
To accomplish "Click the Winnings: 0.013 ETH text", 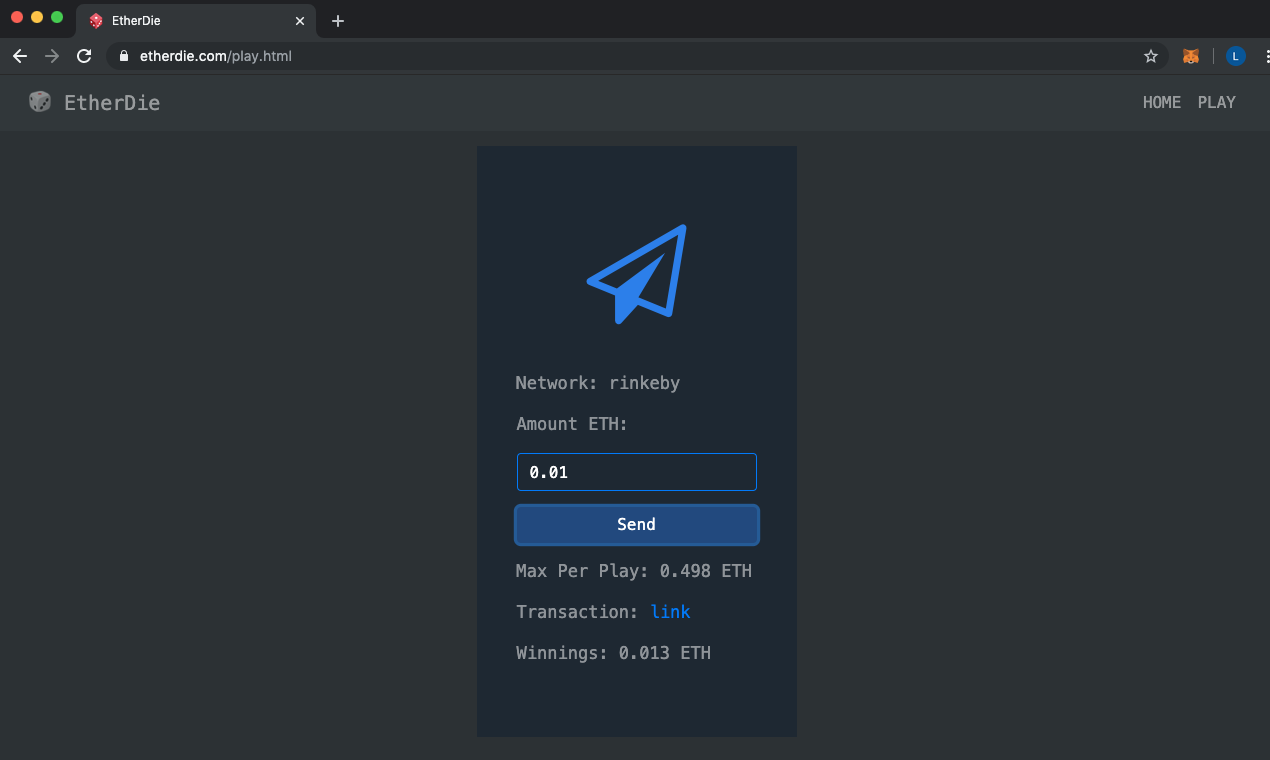I will [613, 653].
